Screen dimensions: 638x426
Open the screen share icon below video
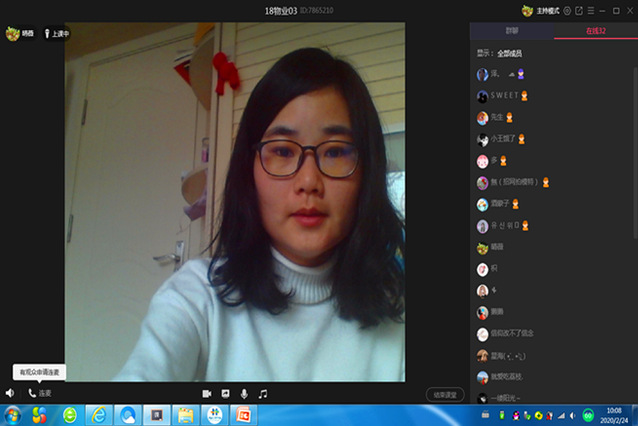pyautogui.click(x=225, y=394)
